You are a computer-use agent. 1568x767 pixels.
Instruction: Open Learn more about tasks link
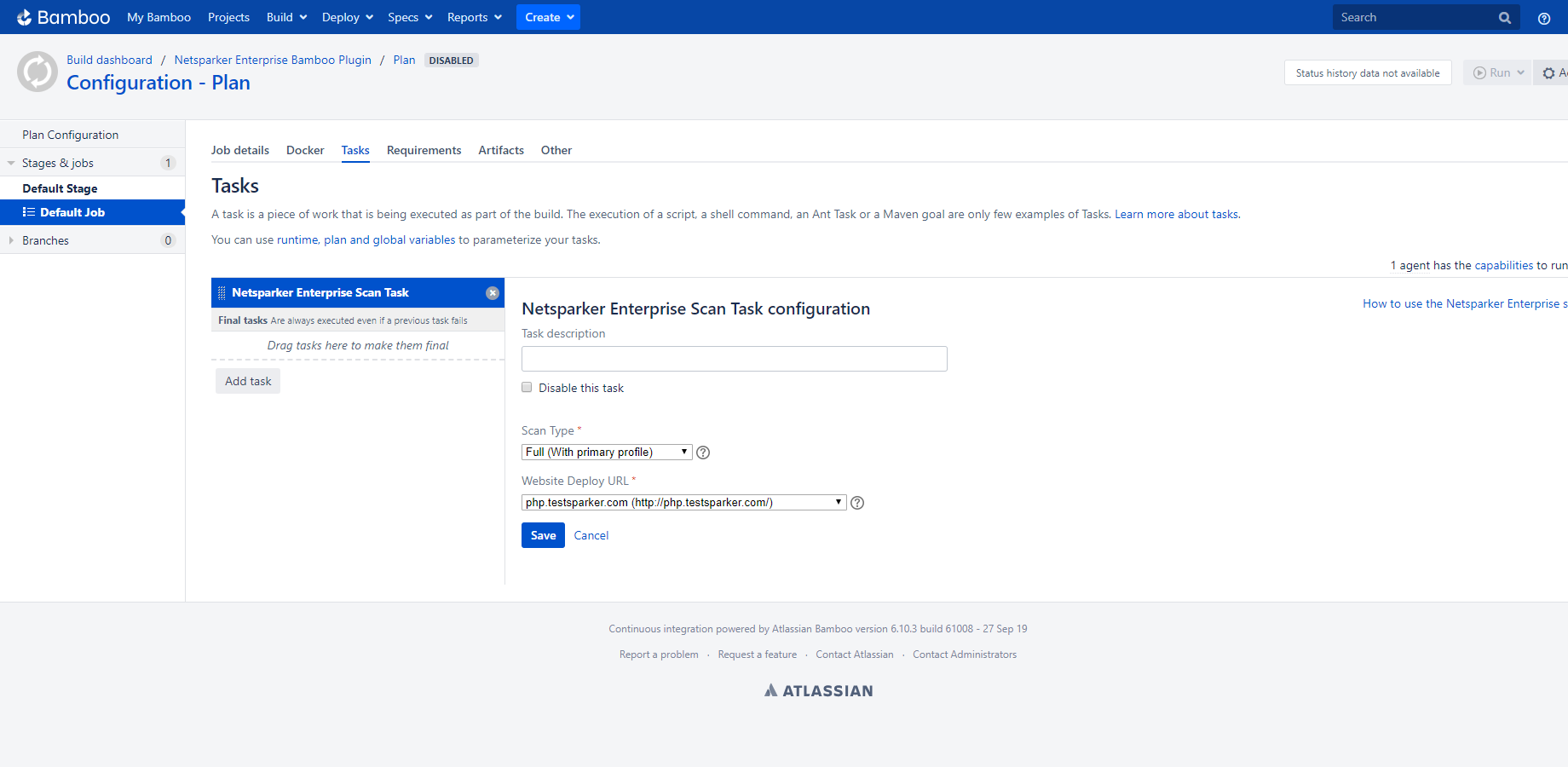(x=1176, y=215)
